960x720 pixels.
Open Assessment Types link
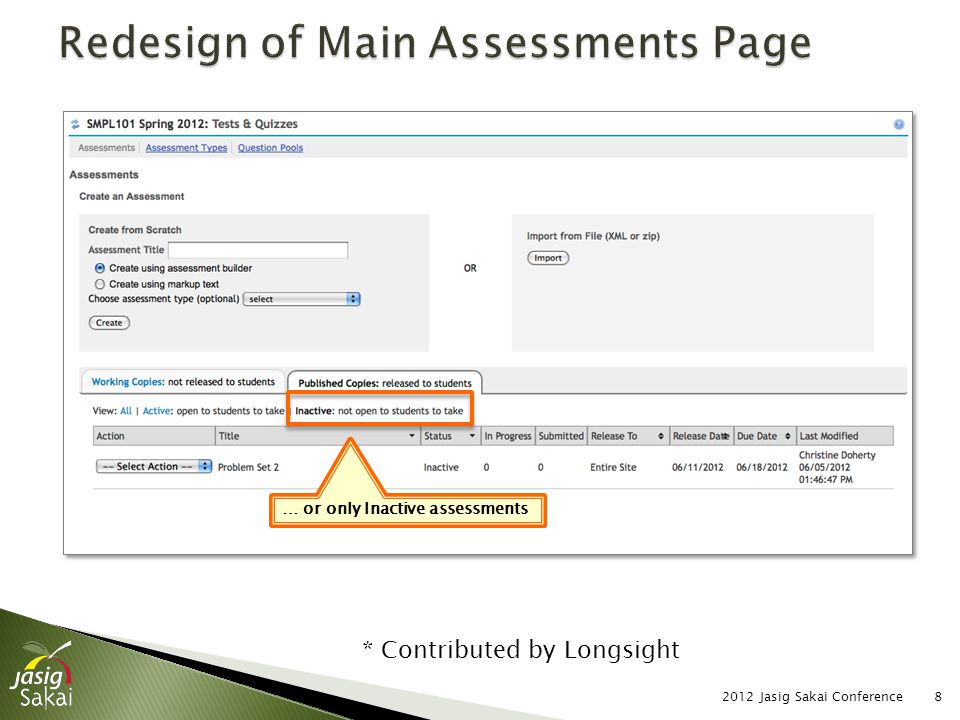pyautogui.click(x=186, y=148)
